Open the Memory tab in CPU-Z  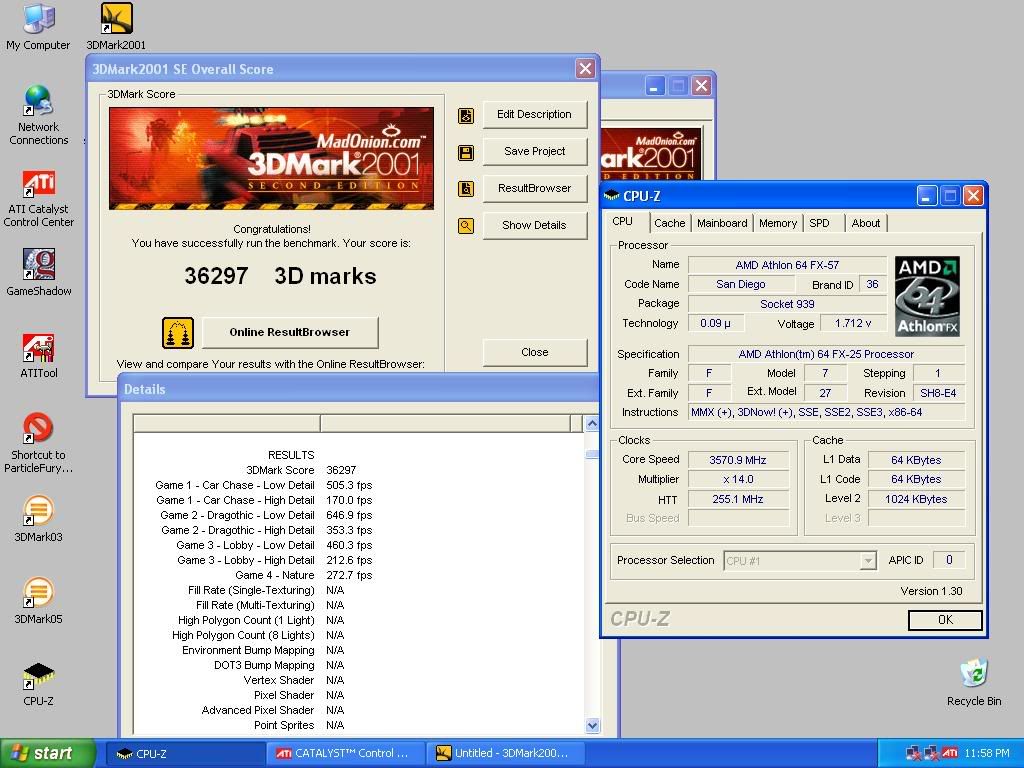point(777,223)
